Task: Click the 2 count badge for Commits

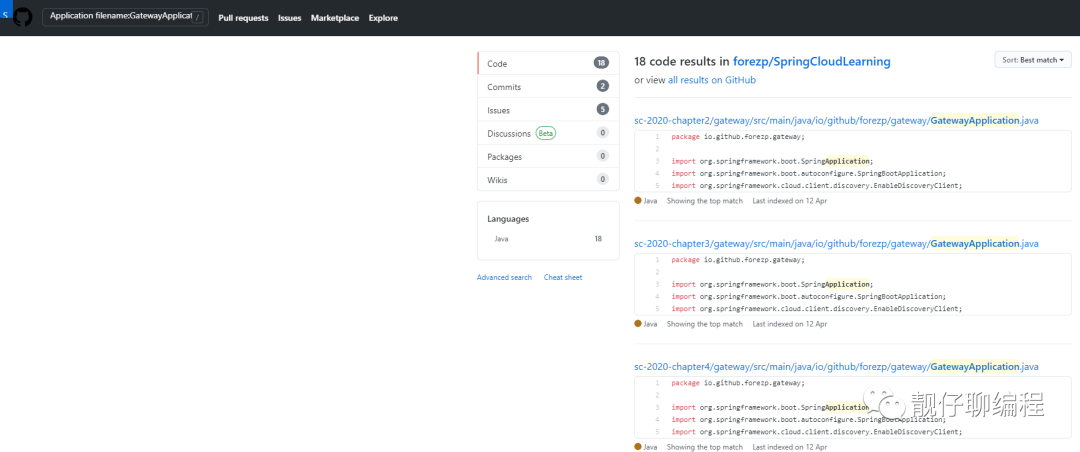Action: pos(603,87)
